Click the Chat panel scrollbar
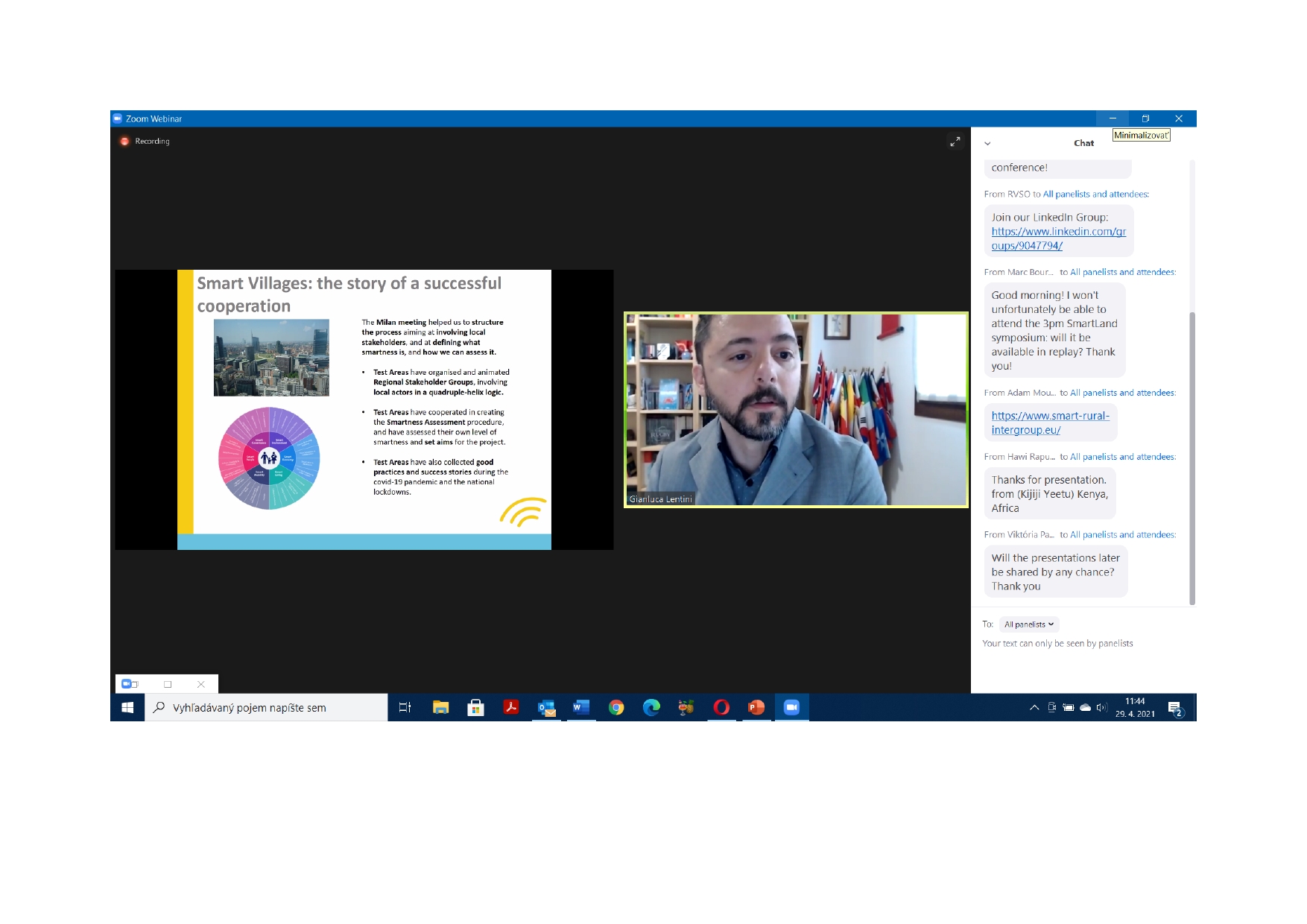The width and height of the screenshot is (1307, 924). click(x=1192, y=458)
